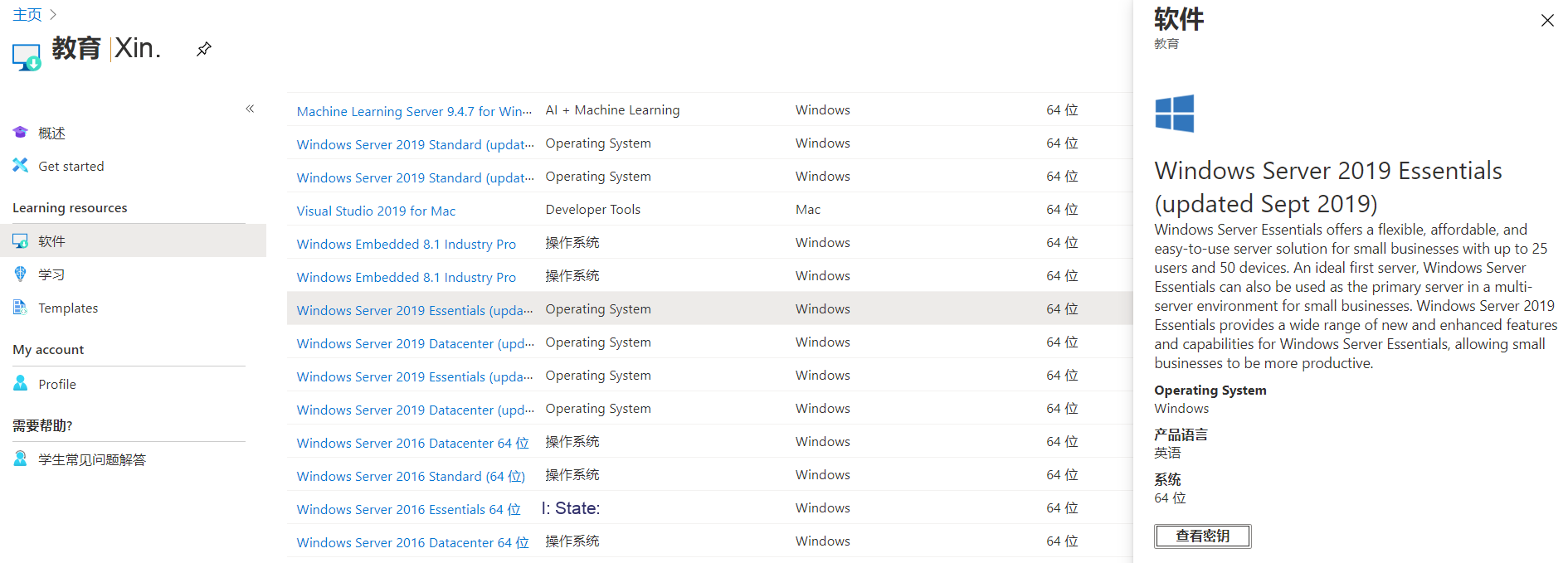Click the 'Xin.' title text
This screenshot has width=1568, height=563.
coord(138,48)
